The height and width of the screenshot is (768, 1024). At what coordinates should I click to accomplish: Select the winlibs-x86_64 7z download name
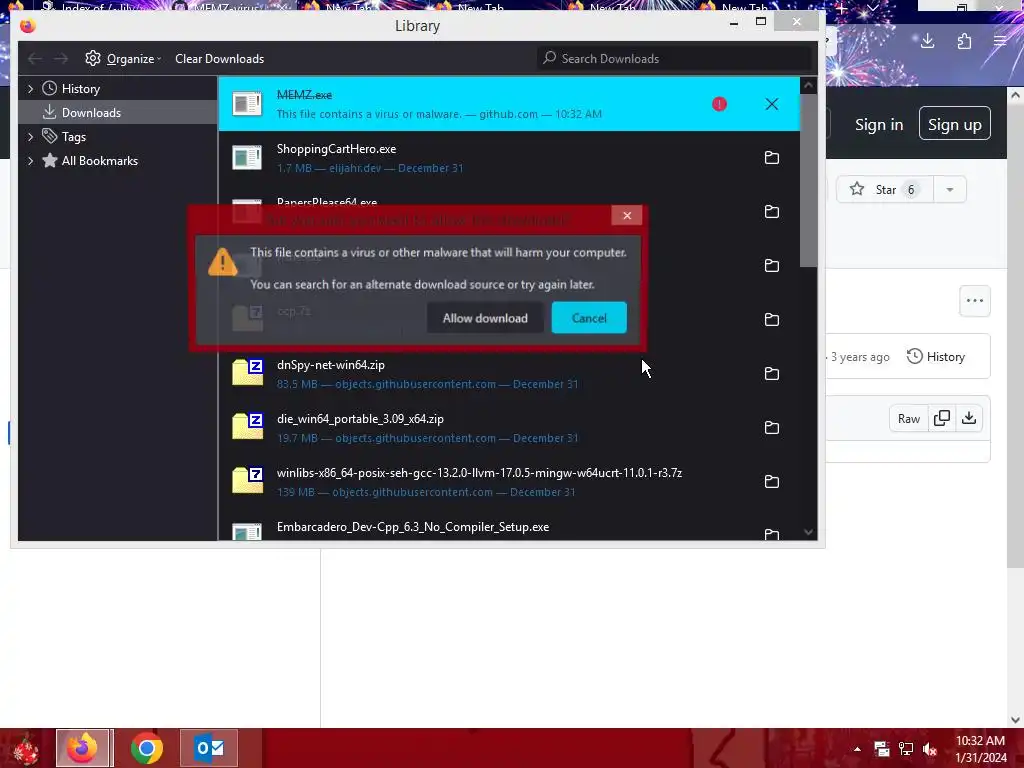point(479,473)
